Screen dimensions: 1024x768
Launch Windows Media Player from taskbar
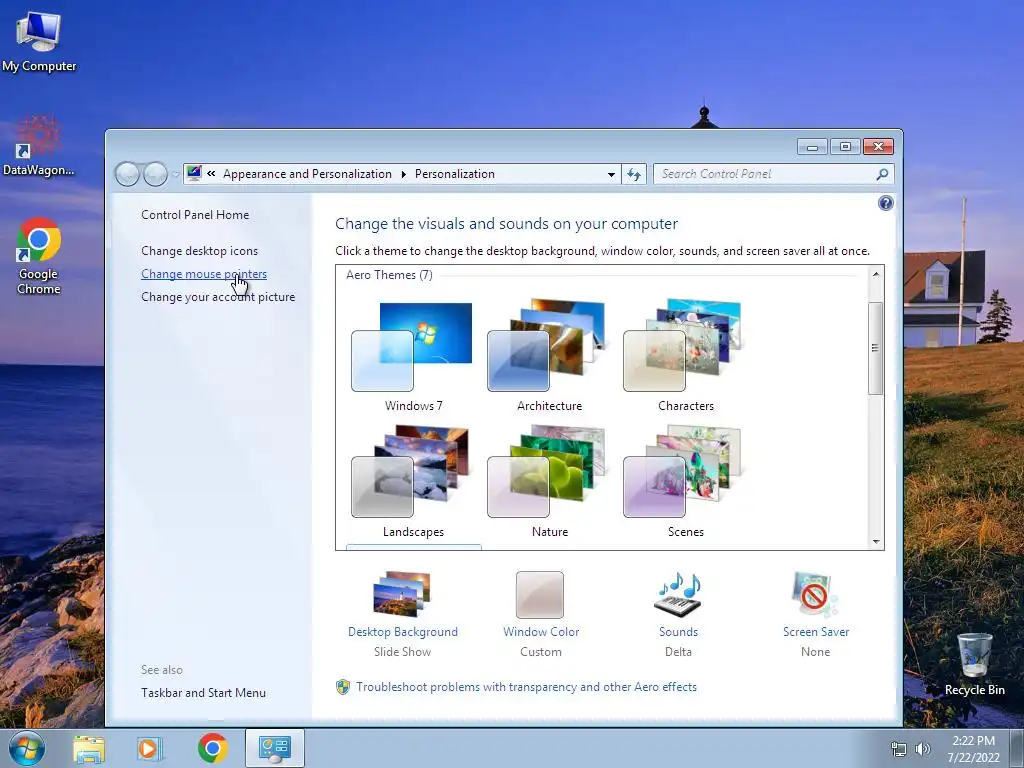coord(150,749)
